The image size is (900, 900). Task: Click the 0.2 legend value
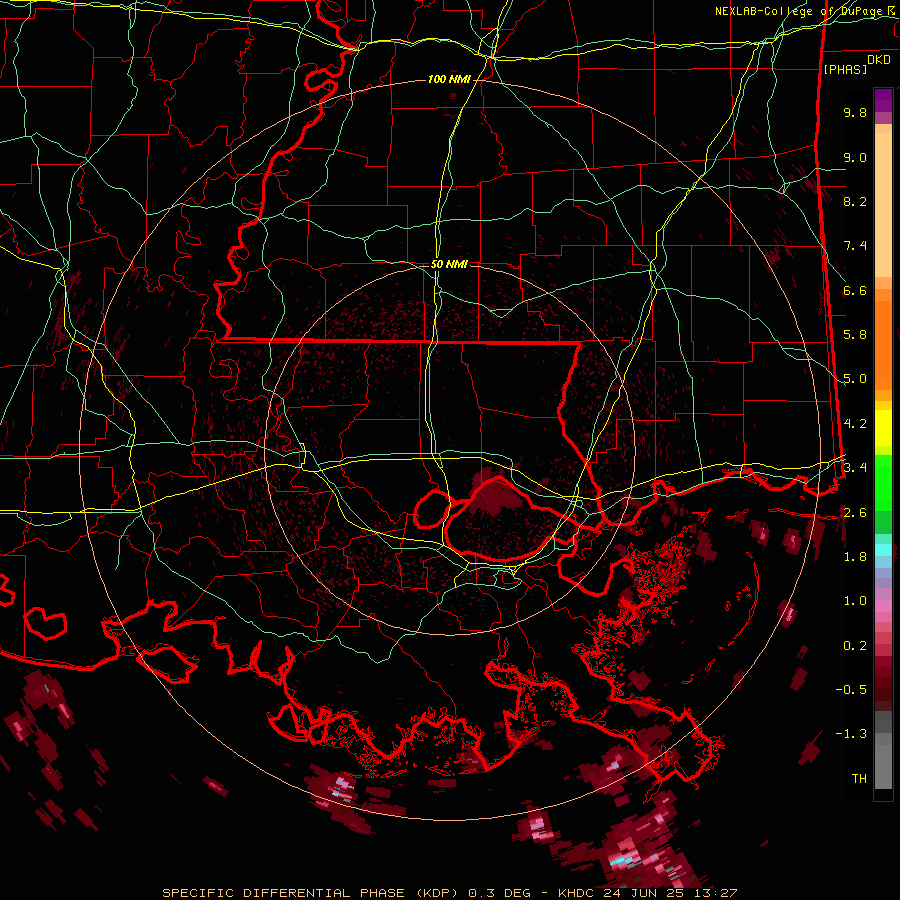coord(855,645)
